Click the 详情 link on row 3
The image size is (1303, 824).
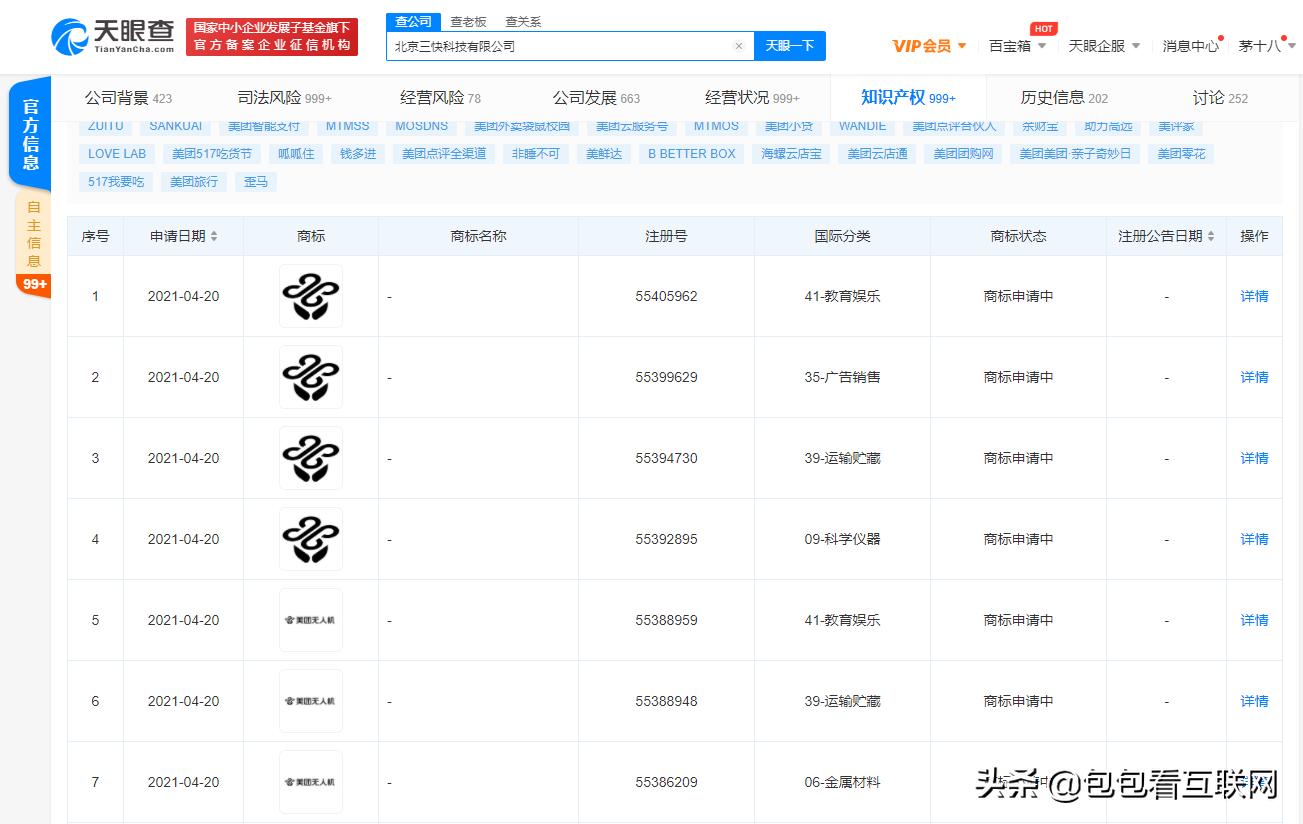[1253, 458]
